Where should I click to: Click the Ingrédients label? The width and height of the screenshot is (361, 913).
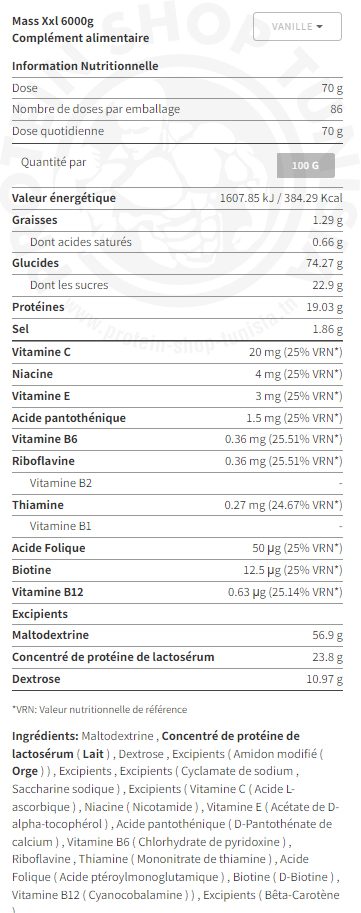point(45,736)
